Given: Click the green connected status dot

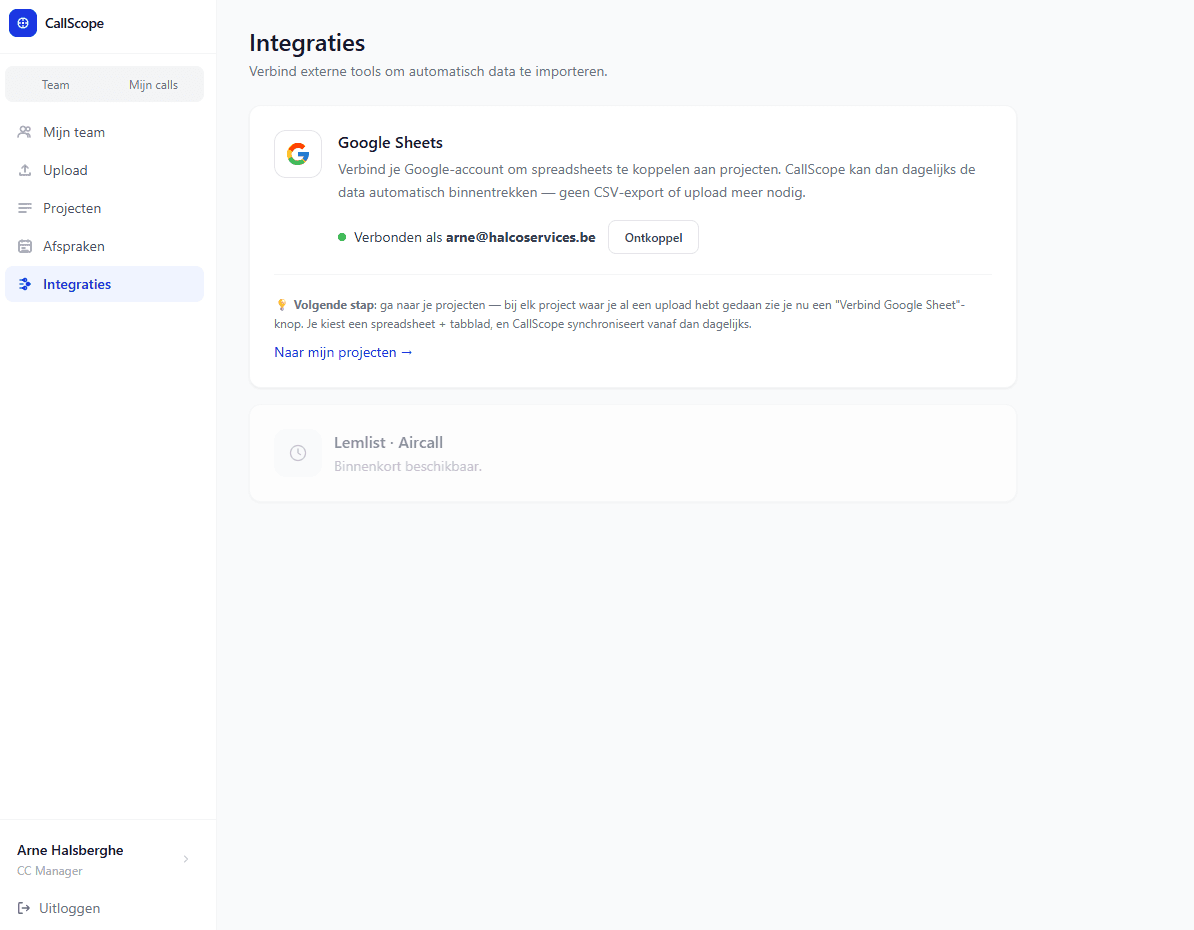Looking at the screenshot, I should click(342, 237).
